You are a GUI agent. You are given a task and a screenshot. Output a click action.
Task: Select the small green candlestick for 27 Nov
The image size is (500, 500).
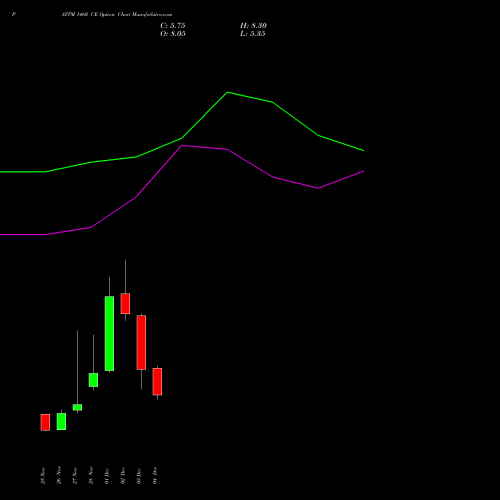pyautogui.click(x=77, y=407)
